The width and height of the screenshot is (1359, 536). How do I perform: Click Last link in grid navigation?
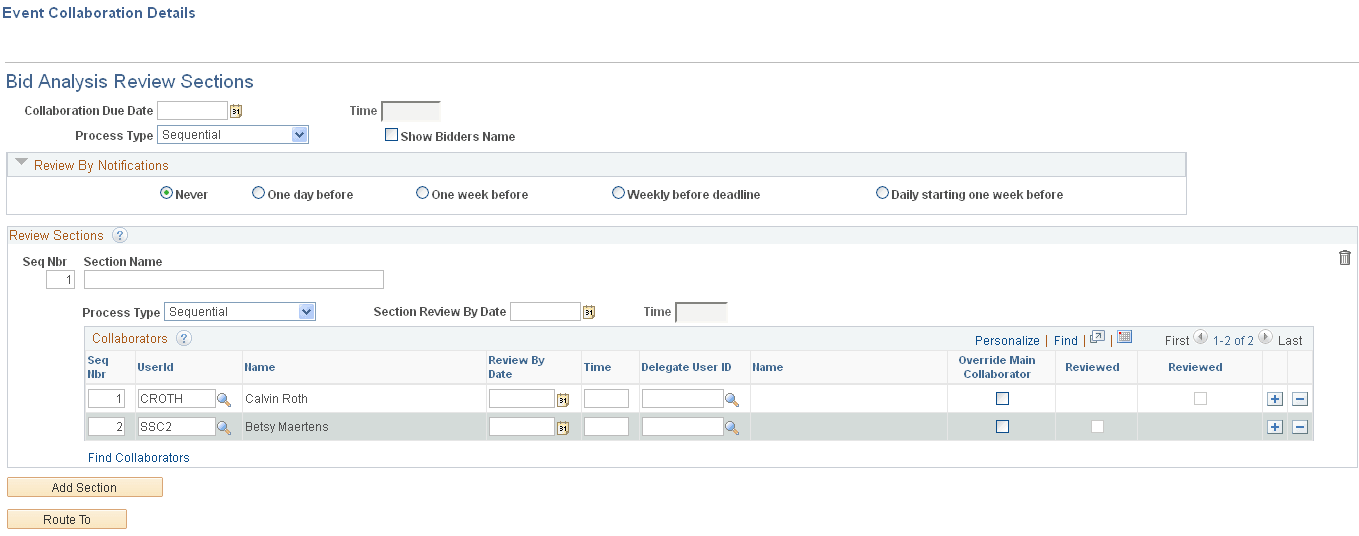click(1290, 341)
